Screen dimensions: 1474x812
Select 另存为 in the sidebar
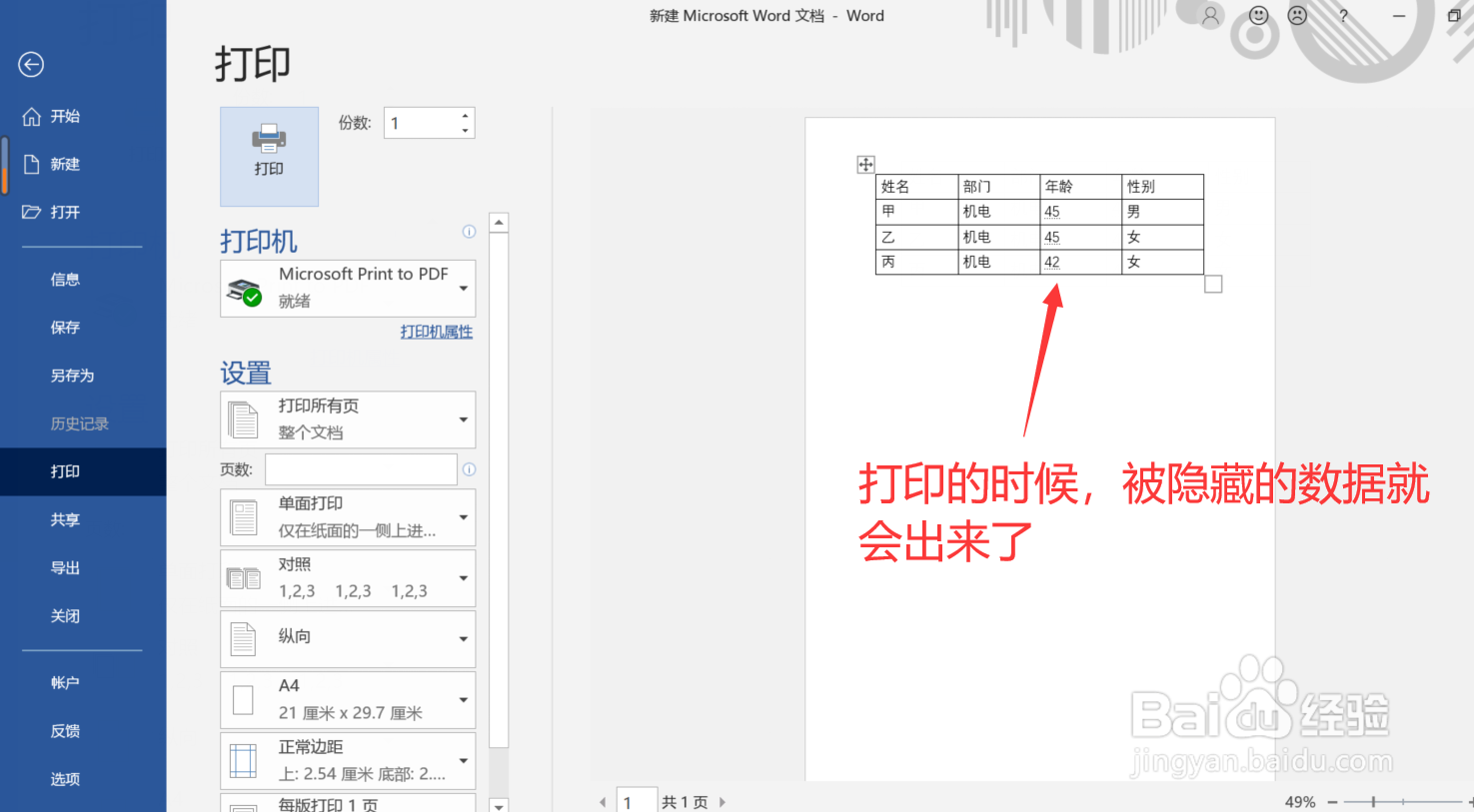[83, 376]
